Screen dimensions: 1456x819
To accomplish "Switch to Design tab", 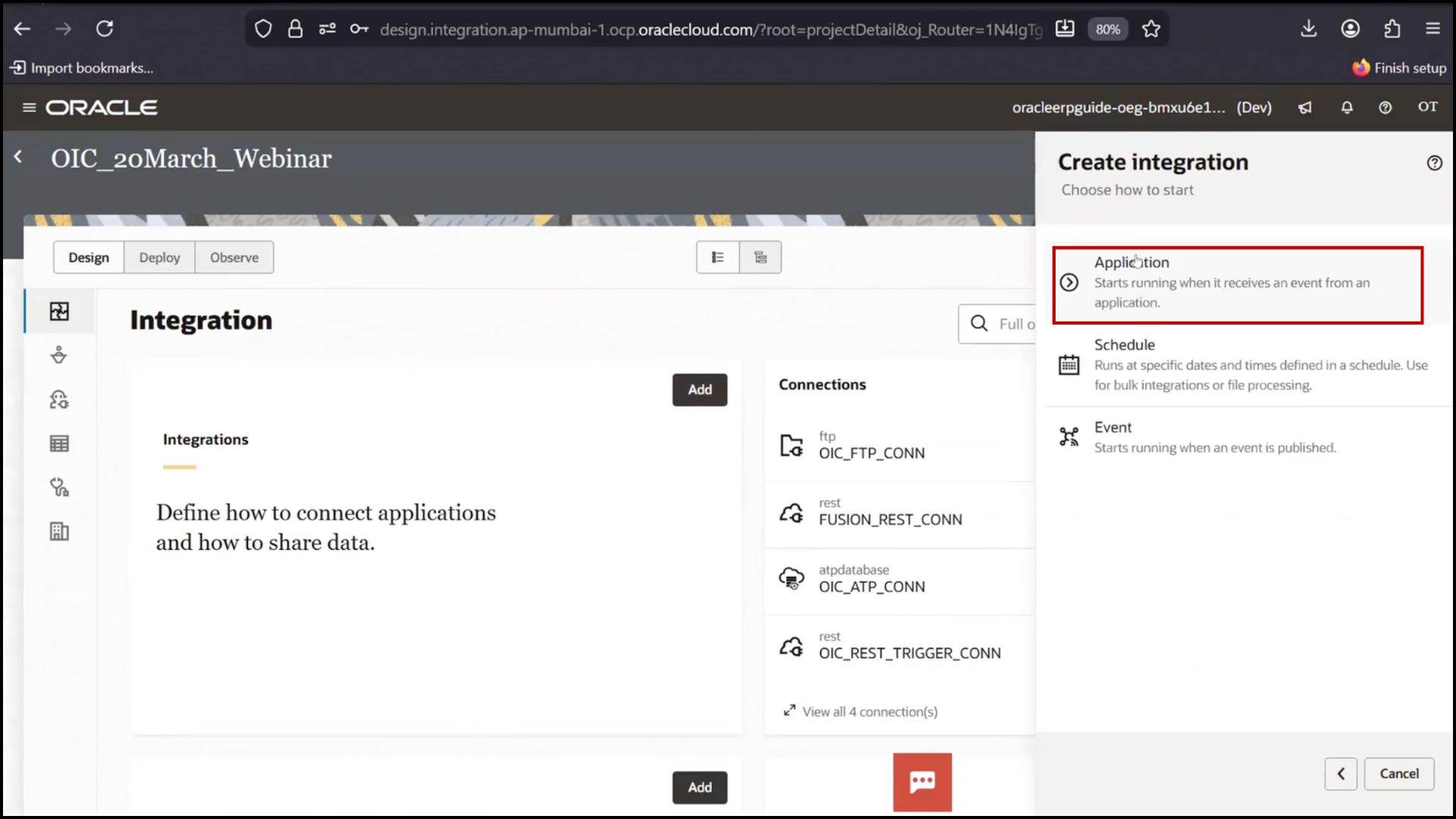I will (x=89, y=258).
